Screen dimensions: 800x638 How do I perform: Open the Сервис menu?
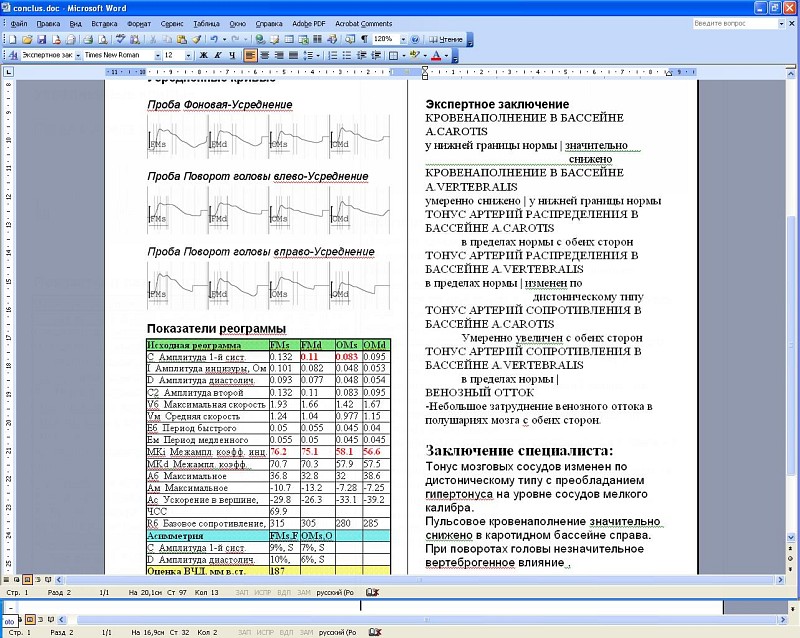[x=172, y=23]
